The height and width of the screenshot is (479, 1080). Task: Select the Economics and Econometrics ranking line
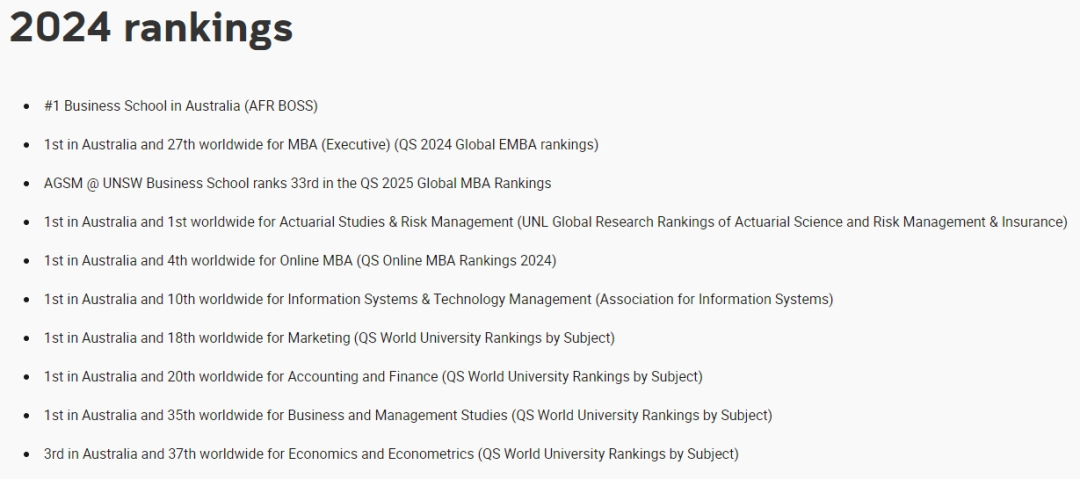391,453
